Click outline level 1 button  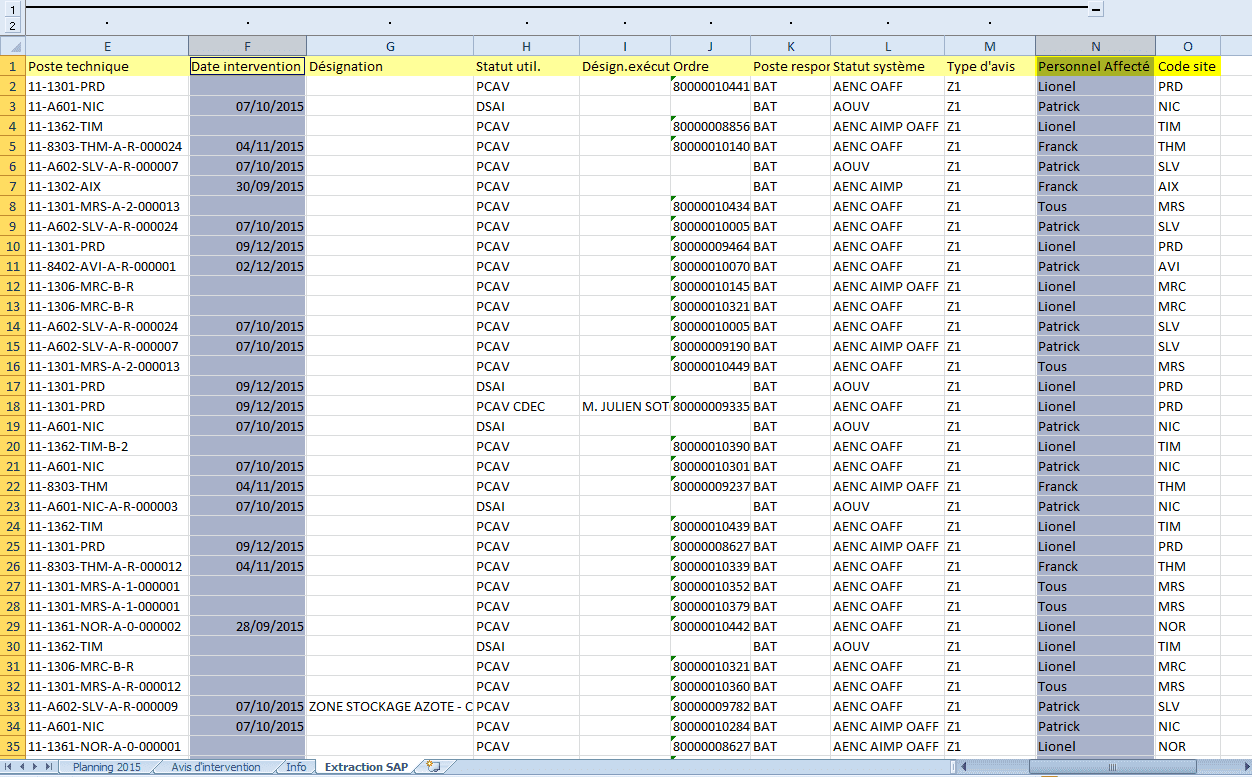12,7
